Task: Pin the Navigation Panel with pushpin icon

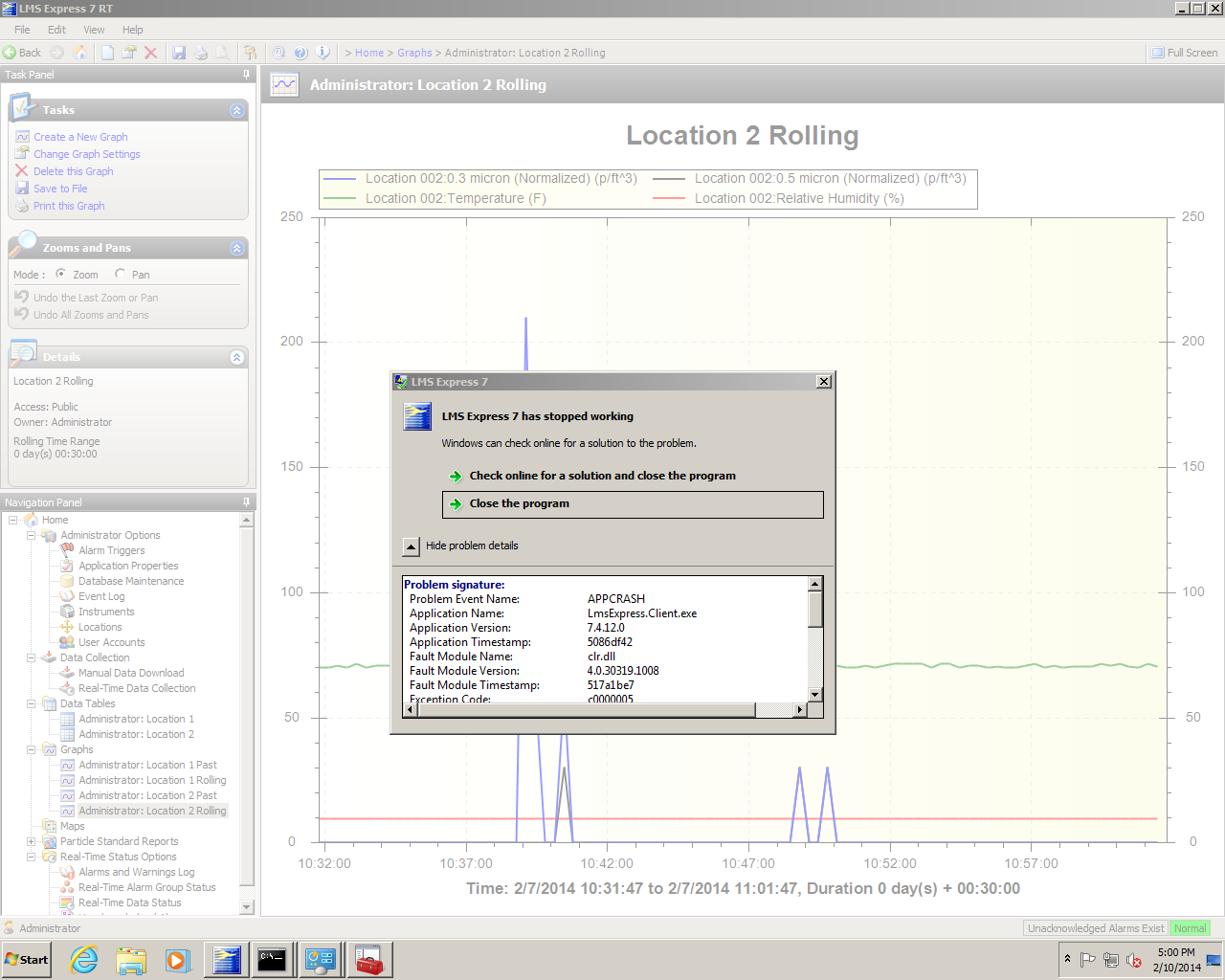Action: 246,501
